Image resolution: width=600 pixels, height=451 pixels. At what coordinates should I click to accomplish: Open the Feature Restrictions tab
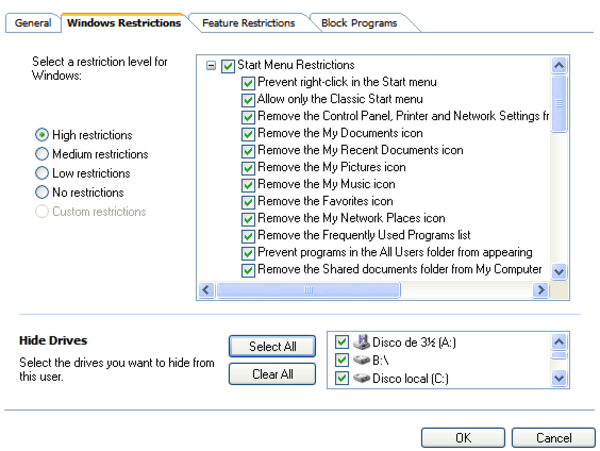[x=248, y=23]
